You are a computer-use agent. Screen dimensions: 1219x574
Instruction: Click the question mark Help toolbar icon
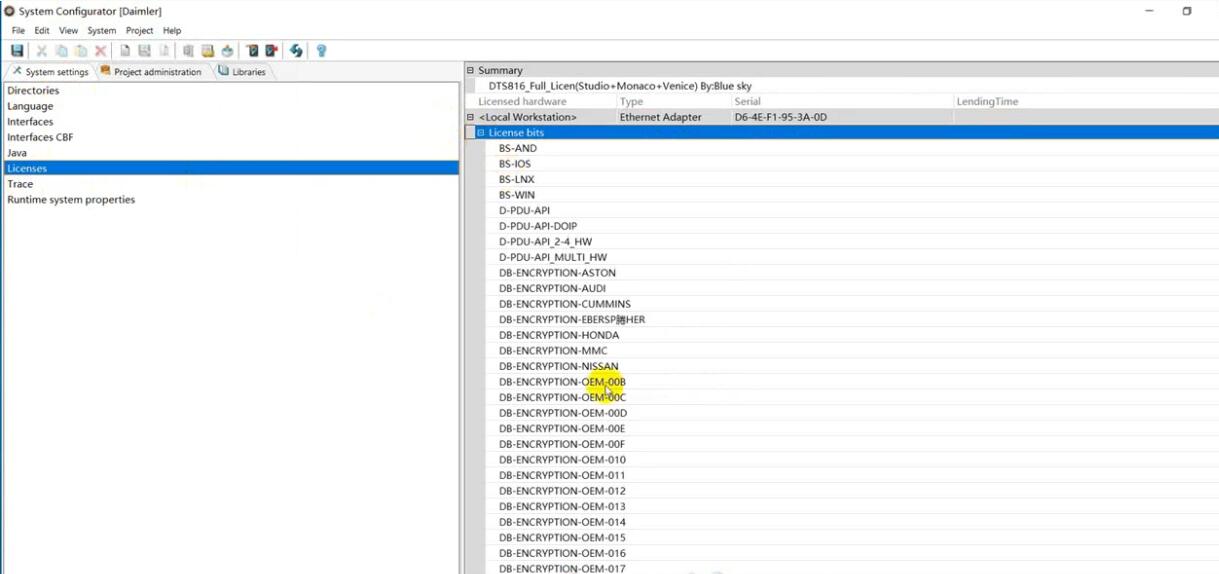(321, 51)
